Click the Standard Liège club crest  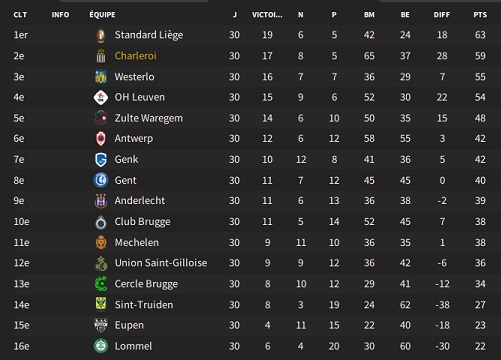point(101,35)
